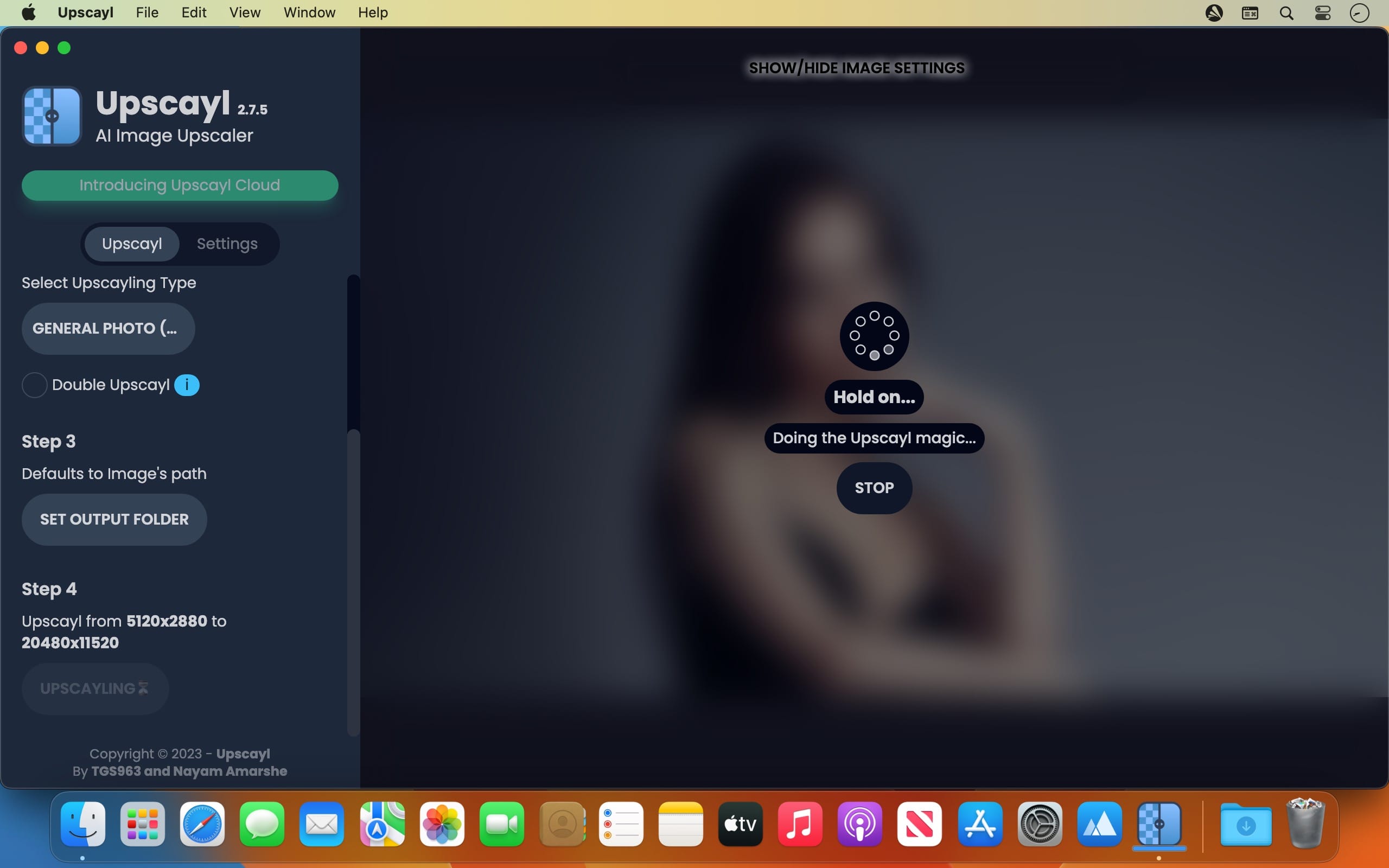The height and width of the screenshot is (868, 1389).
Task: Open the App Store from the Dock
Action: 980,825
